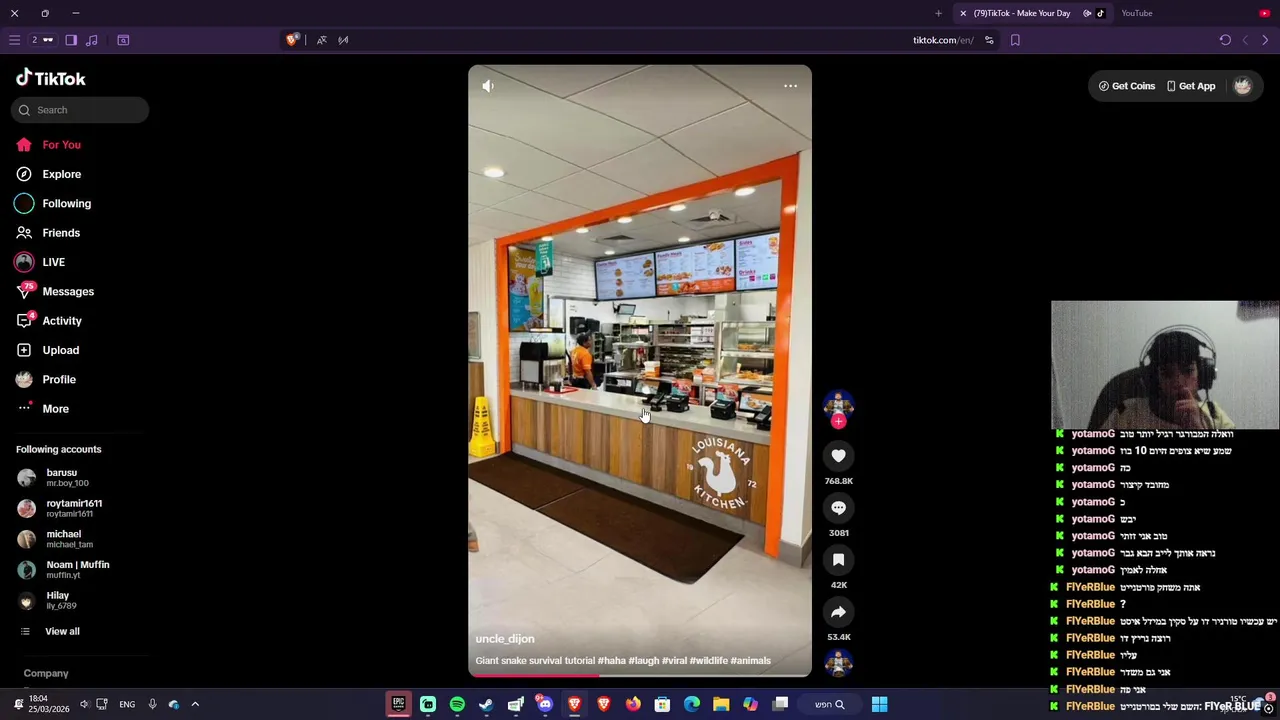The width and height of the screenshot is (1280, 720).
Task: Open File Explorer from the taskbar
Action: click(721, 704)
